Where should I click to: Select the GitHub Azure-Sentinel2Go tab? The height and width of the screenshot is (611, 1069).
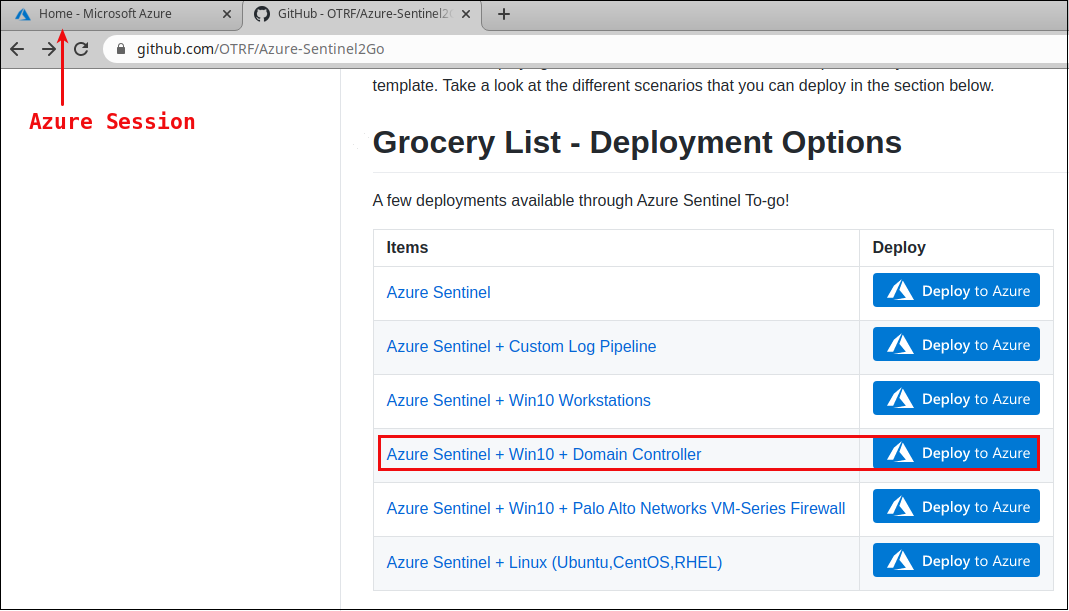pyautogui.click(x=355, y=14)
